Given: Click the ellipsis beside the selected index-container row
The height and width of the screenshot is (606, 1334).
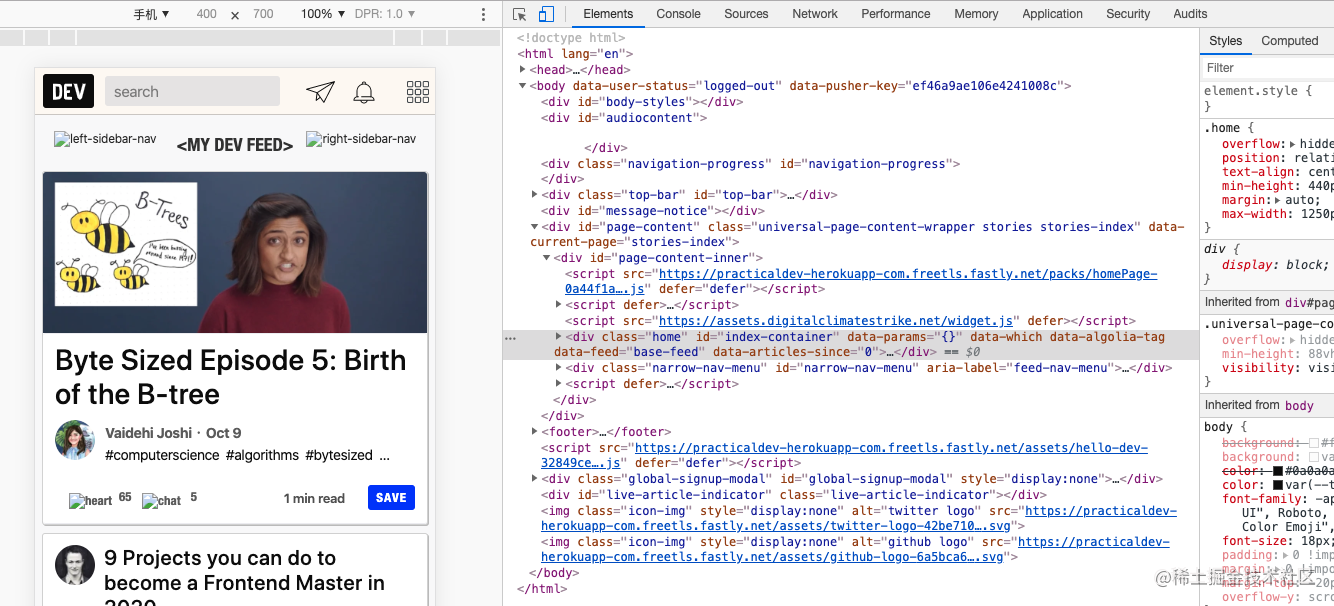Looking at the screenshot, I should (510, 338).
